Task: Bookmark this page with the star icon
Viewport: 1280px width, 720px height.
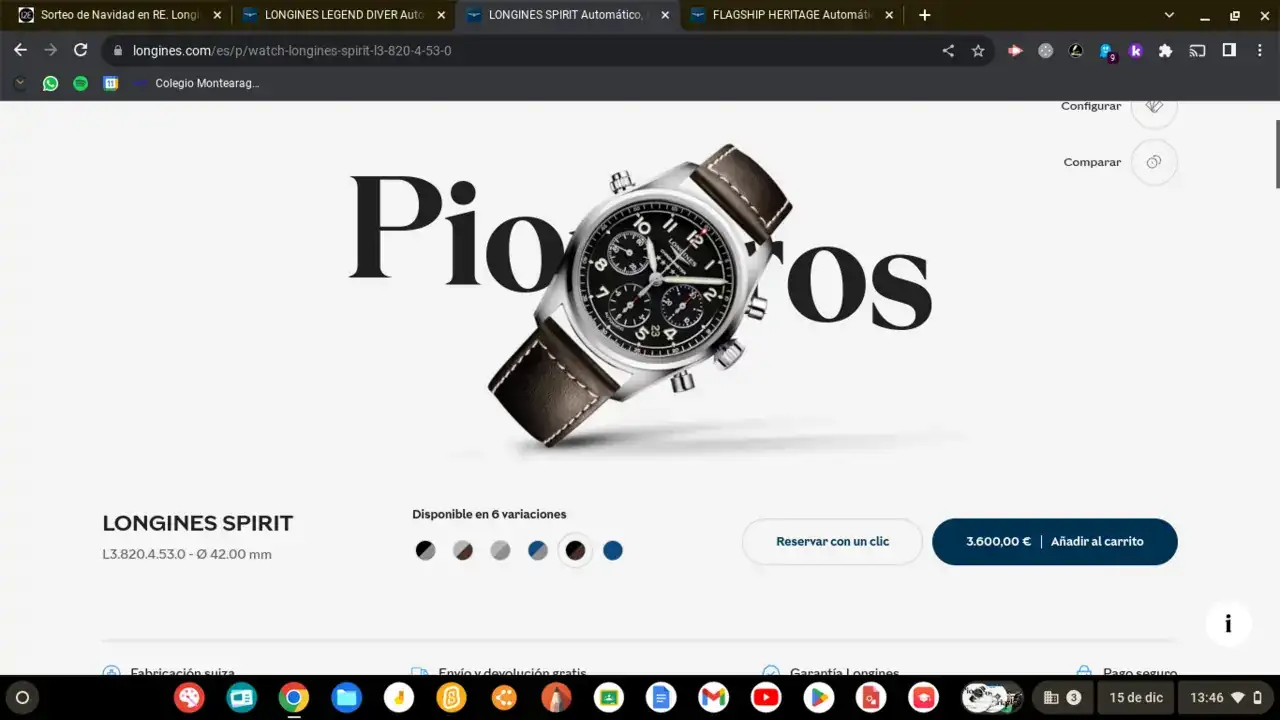Action: (978, 51)
